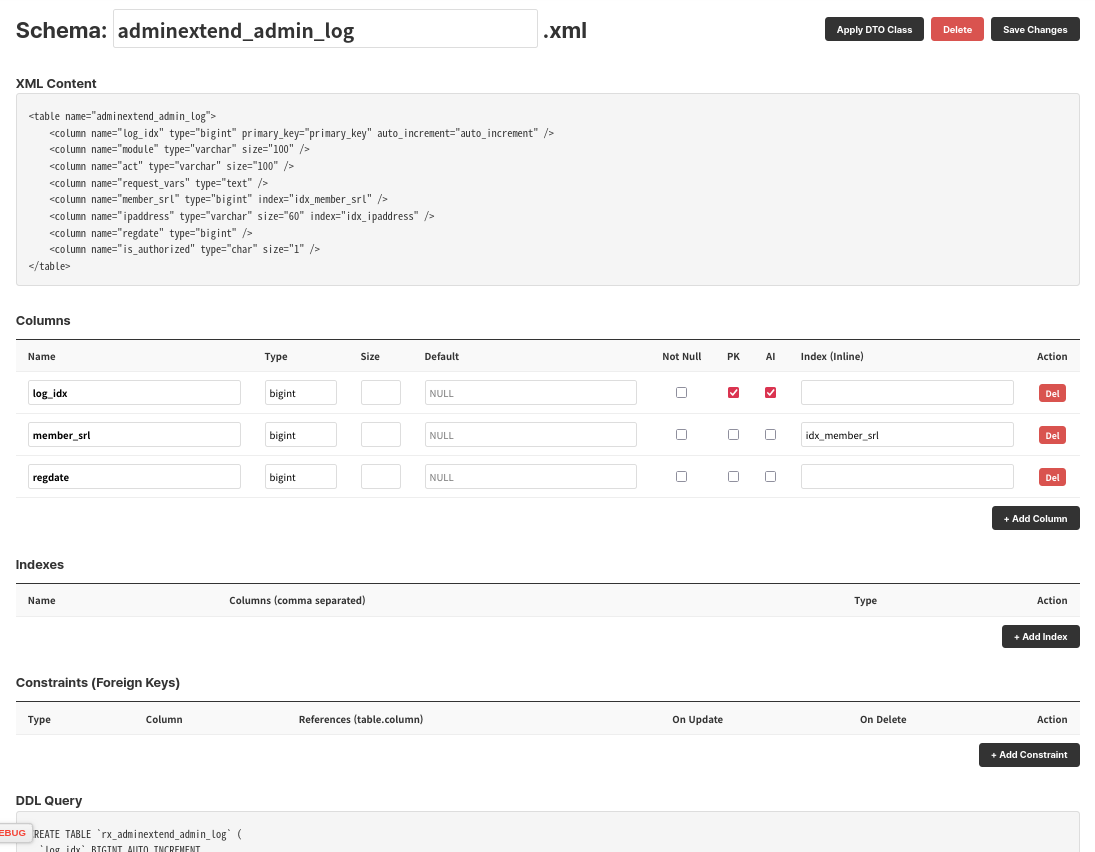
Task: Uncheck the PK checkbox for log_idx
Action: pos(733,393)
